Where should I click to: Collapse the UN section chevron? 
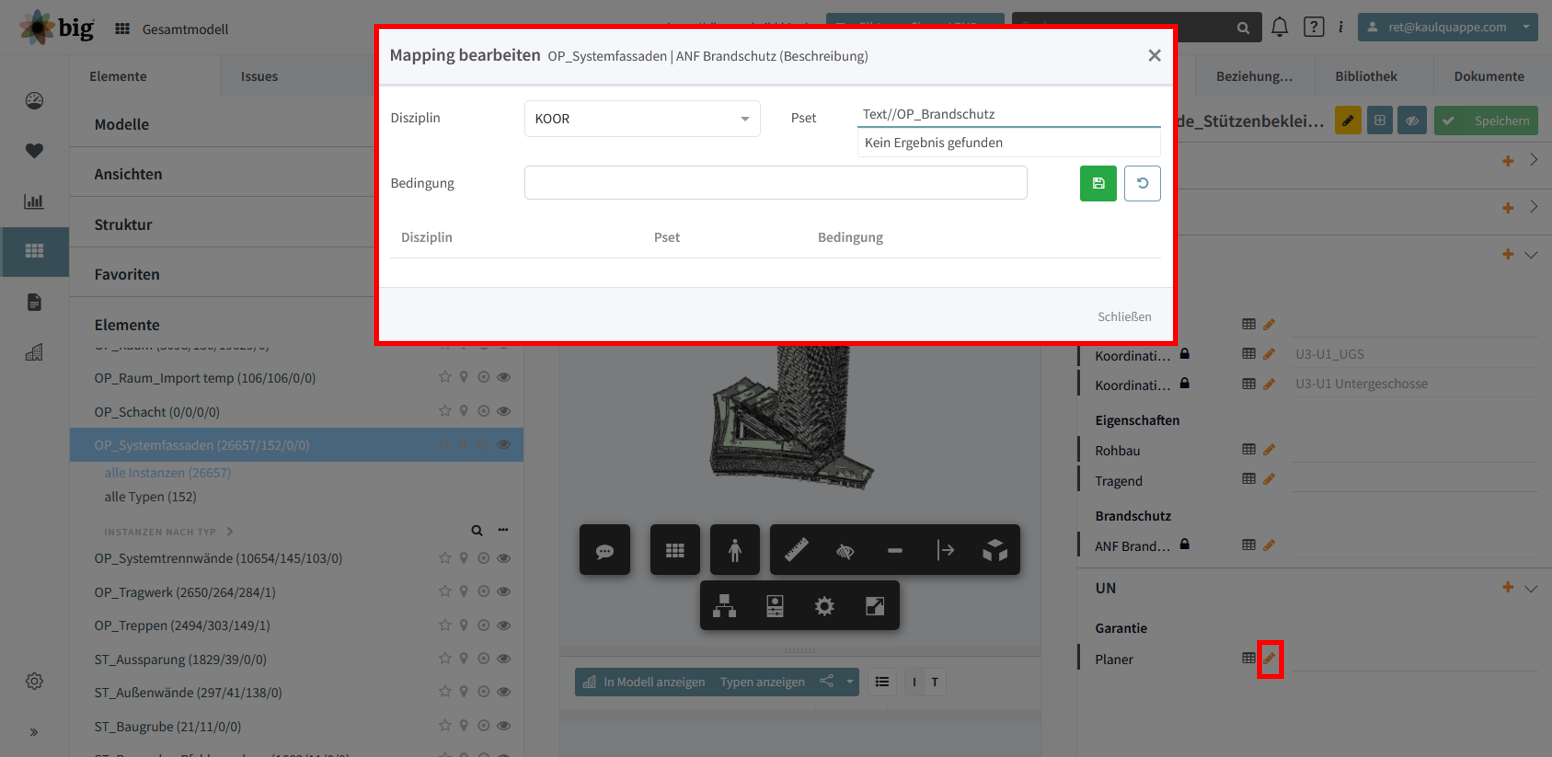click(x=1531, y=588)
